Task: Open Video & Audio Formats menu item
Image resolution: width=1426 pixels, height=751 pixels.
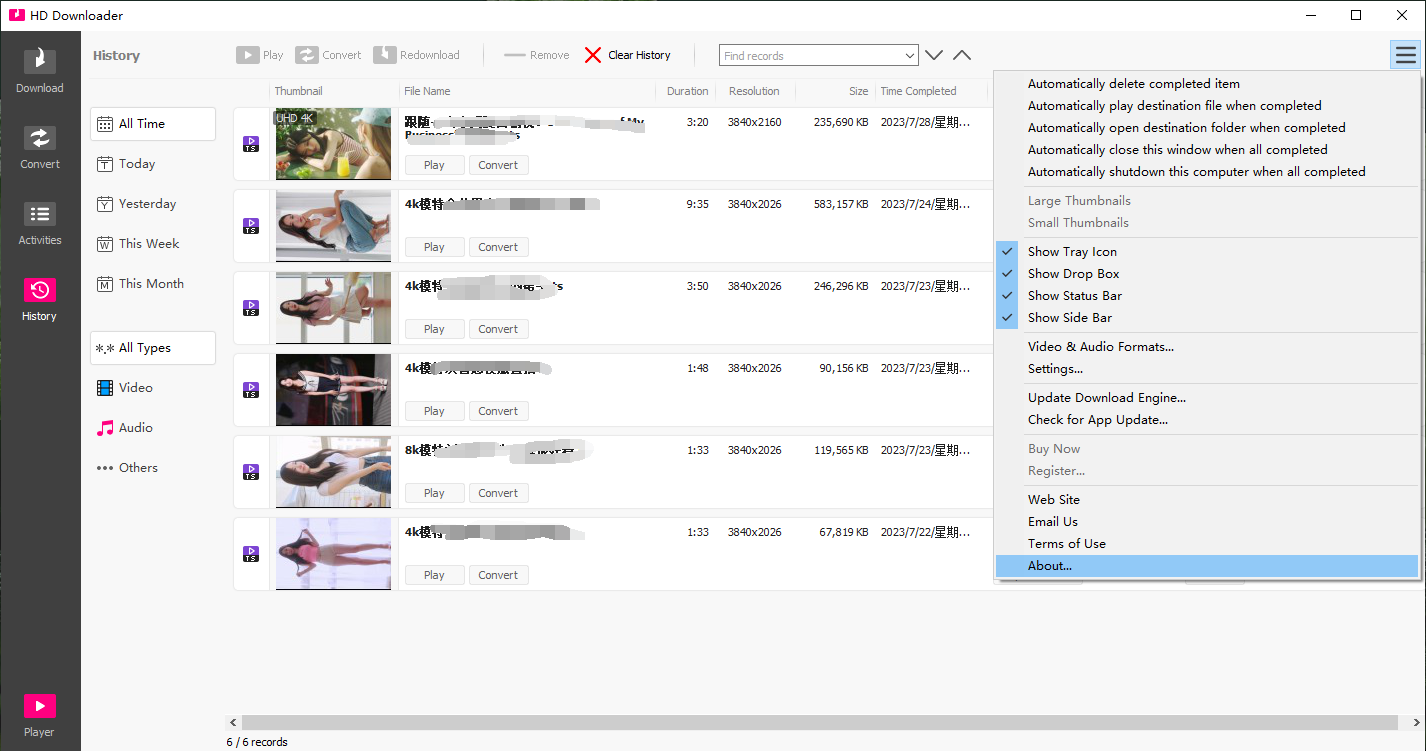Action: (1100, 347)
